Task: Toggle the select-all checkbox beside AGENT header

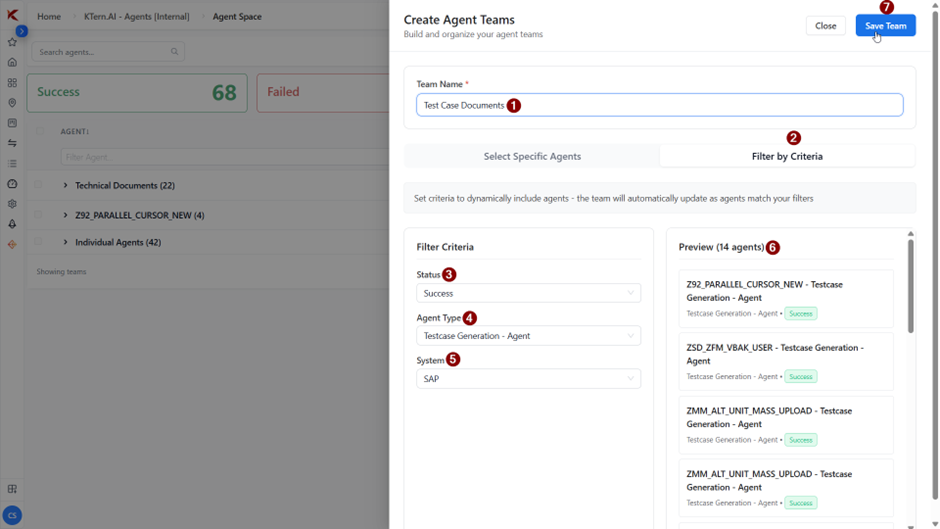Action: (40, 131)
